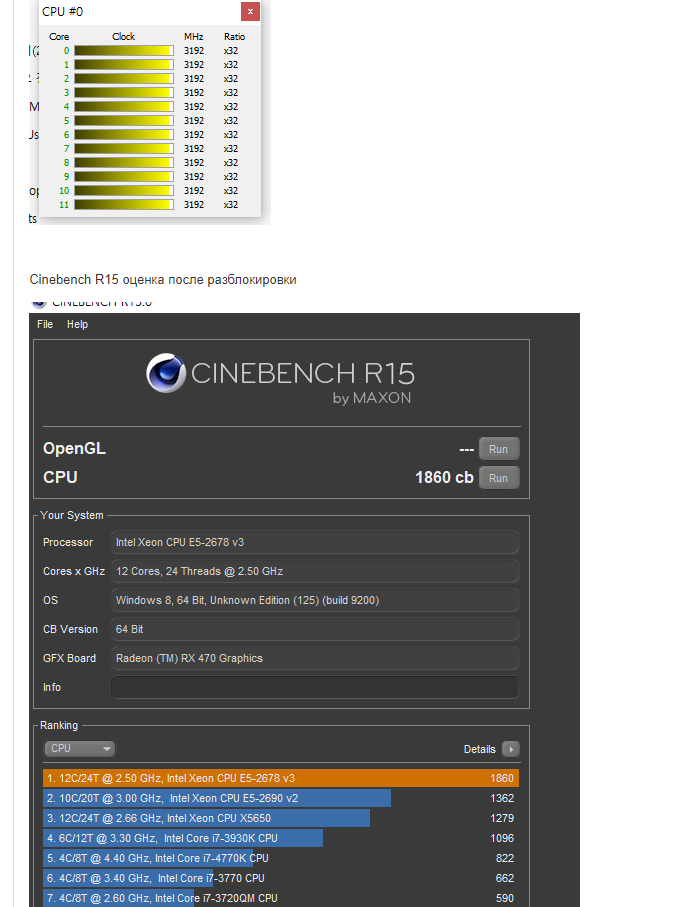Click the CB Version 64 Bit field
This screenshot has width=696, height=907.
pos(315,629)
